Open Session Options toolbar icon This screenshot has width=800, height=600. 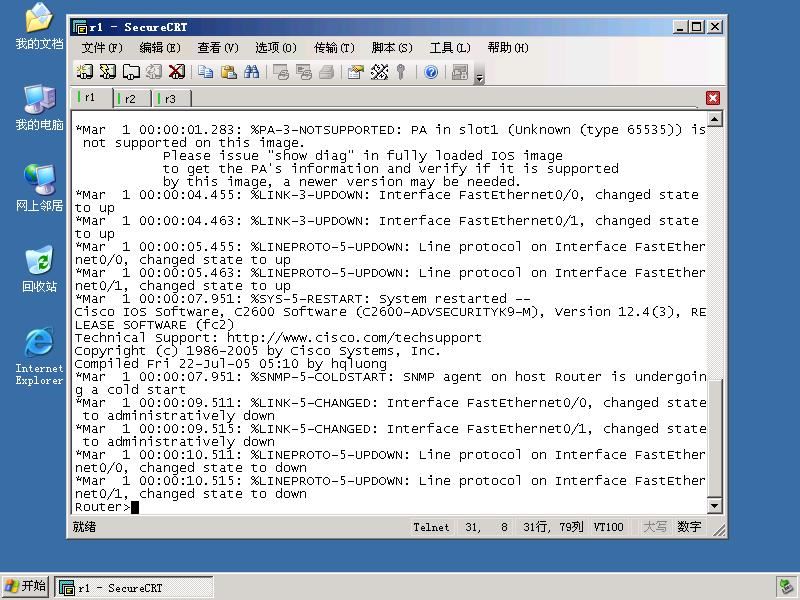click(356, 72)
